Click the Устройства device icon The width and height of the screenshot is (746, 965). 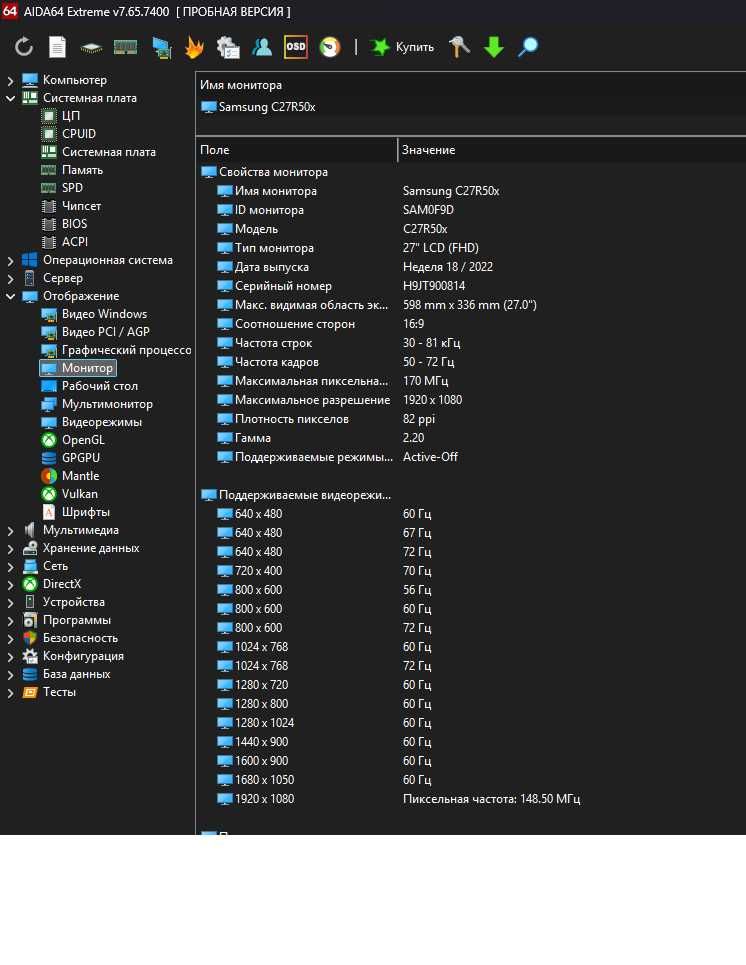tap(30, 602)
